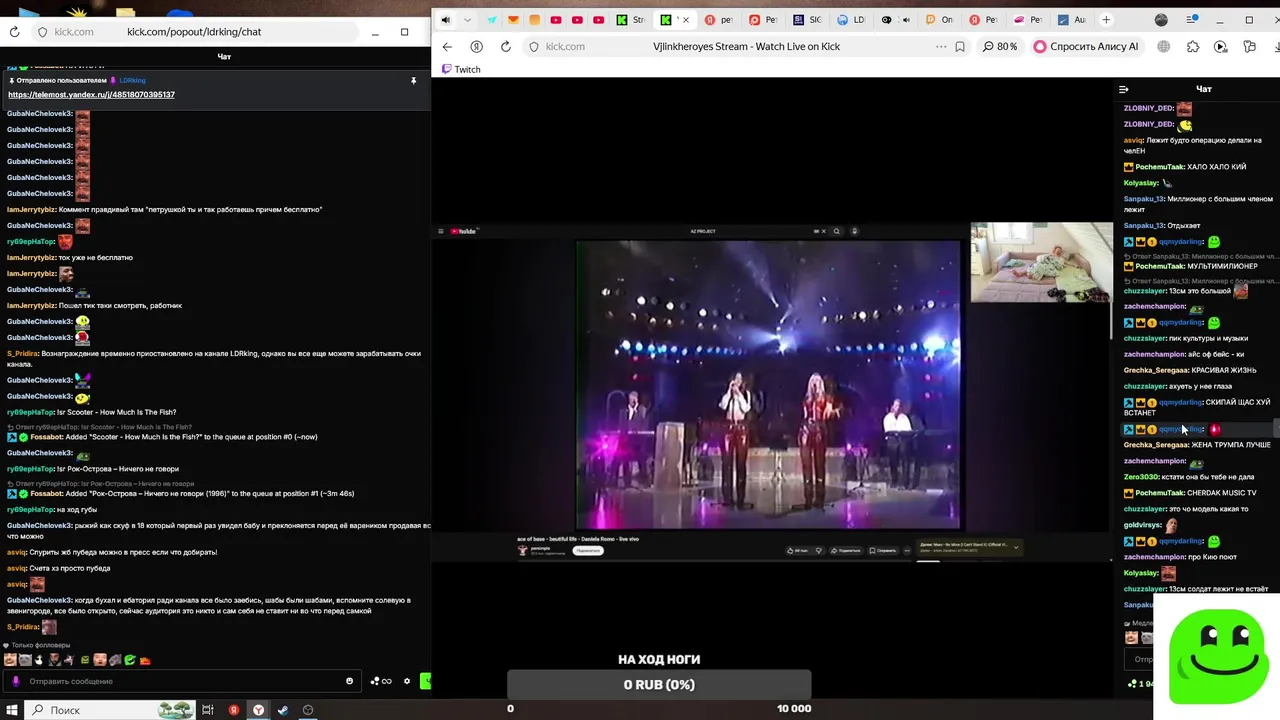Open the page options three-dots in address bar
The height and width of the screenshot is (720, 1280).
[941, 47]
